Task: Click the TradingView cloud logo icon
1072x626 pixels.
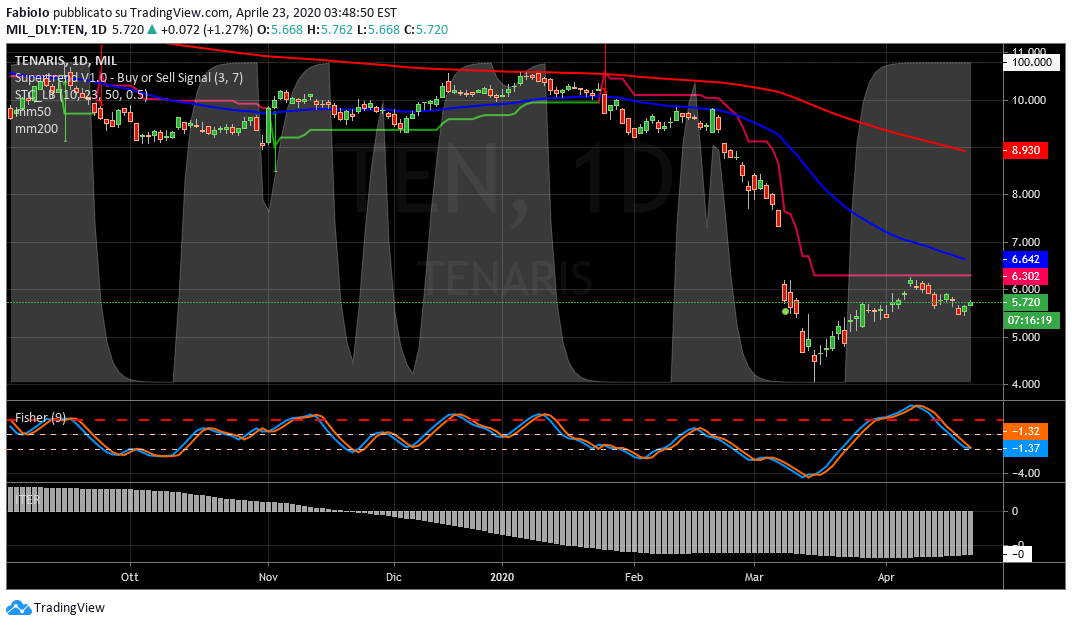Action: (x=18, y=607)
